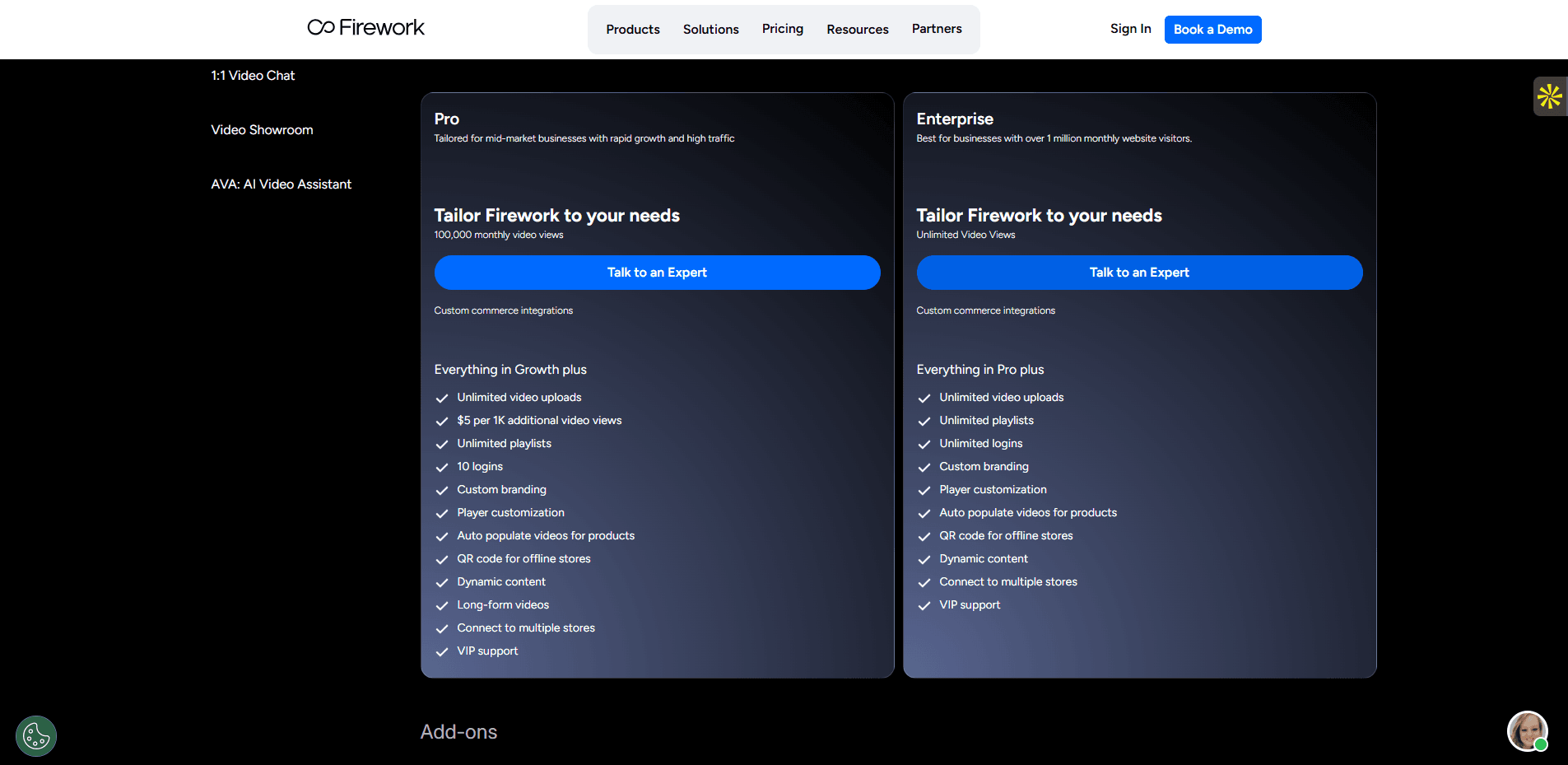The width and height of the screenshot is (1568, 765).
Task: Click the Book a Demo button
Action: (x=1212, y=30)
